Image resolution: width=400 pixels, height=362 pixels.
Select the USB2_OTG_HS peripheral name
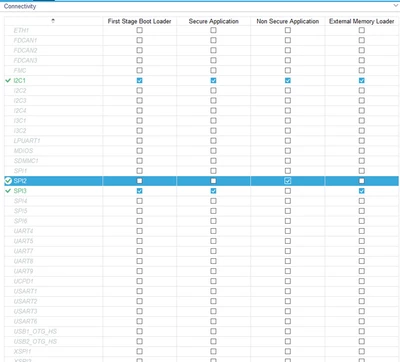click(x=35, y=341)
